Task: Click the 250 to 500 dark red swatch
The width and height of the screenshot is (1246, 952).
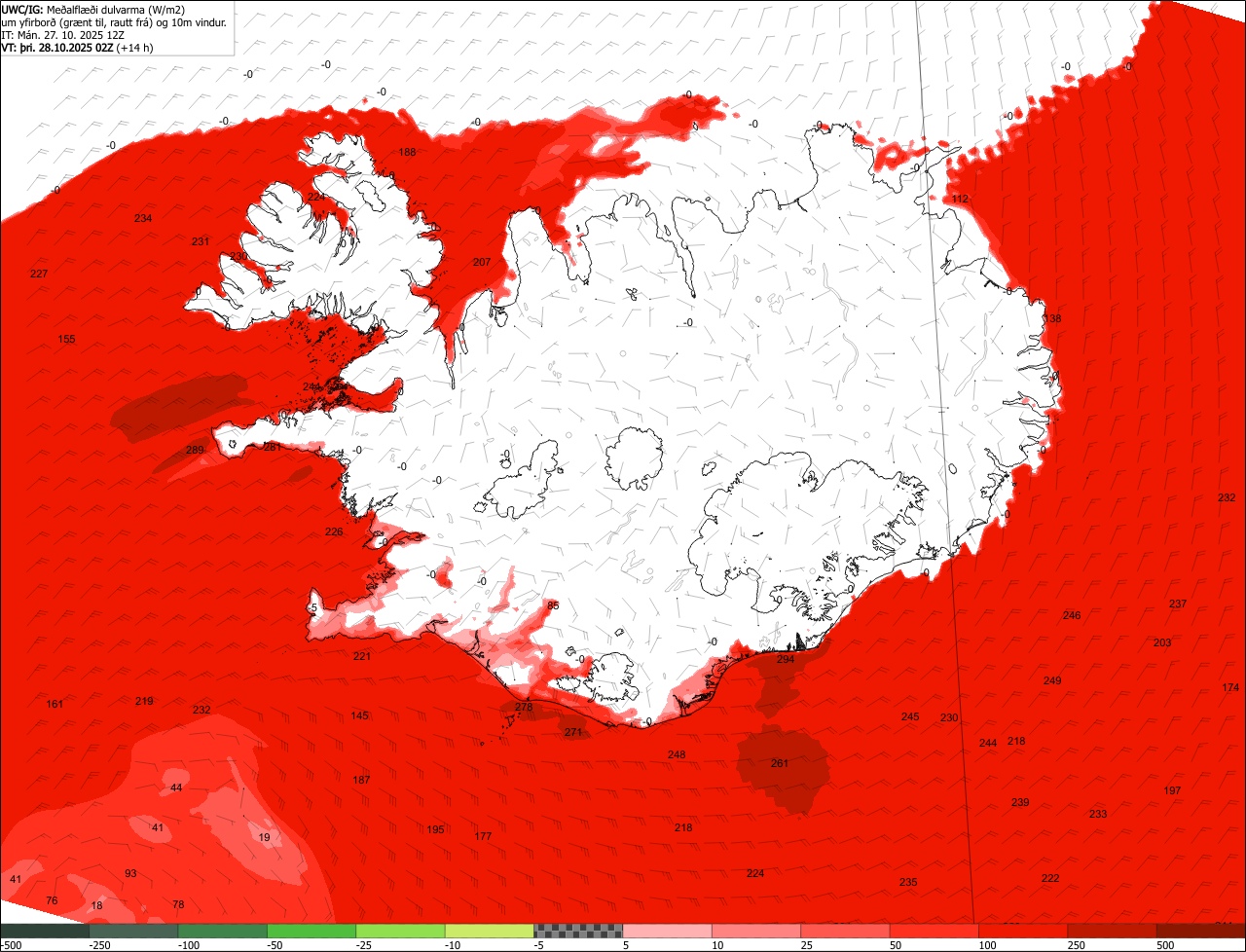Action: tap(1112, 931)
